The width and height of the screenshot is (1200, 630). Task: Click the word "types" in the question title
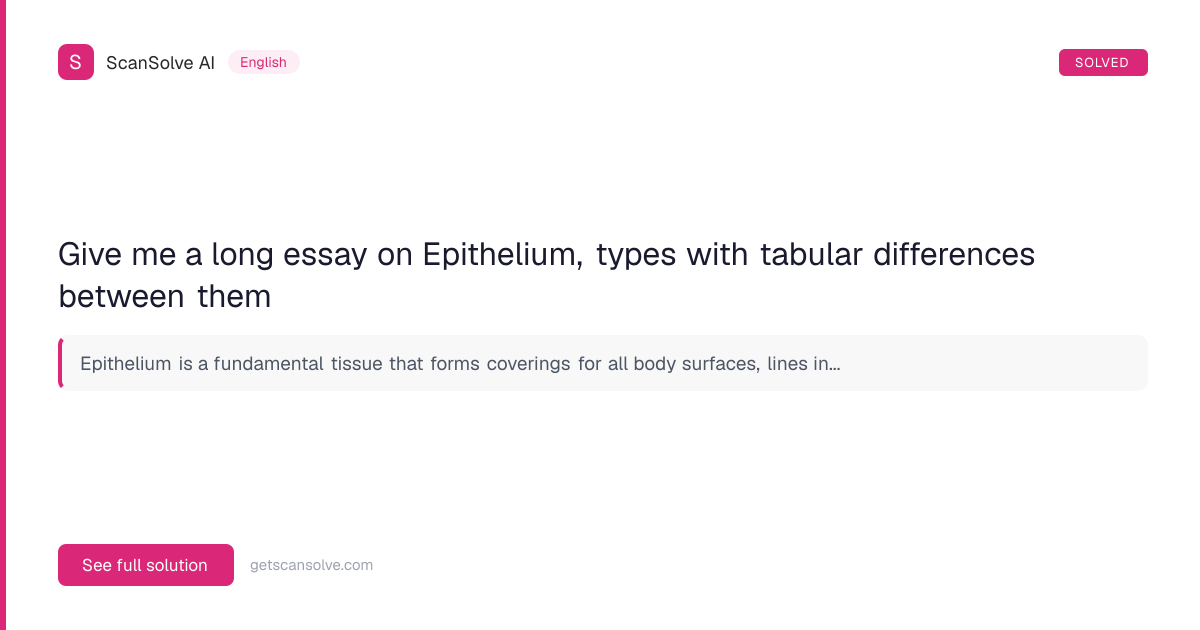pyautogui.click(x=638, y=254)
